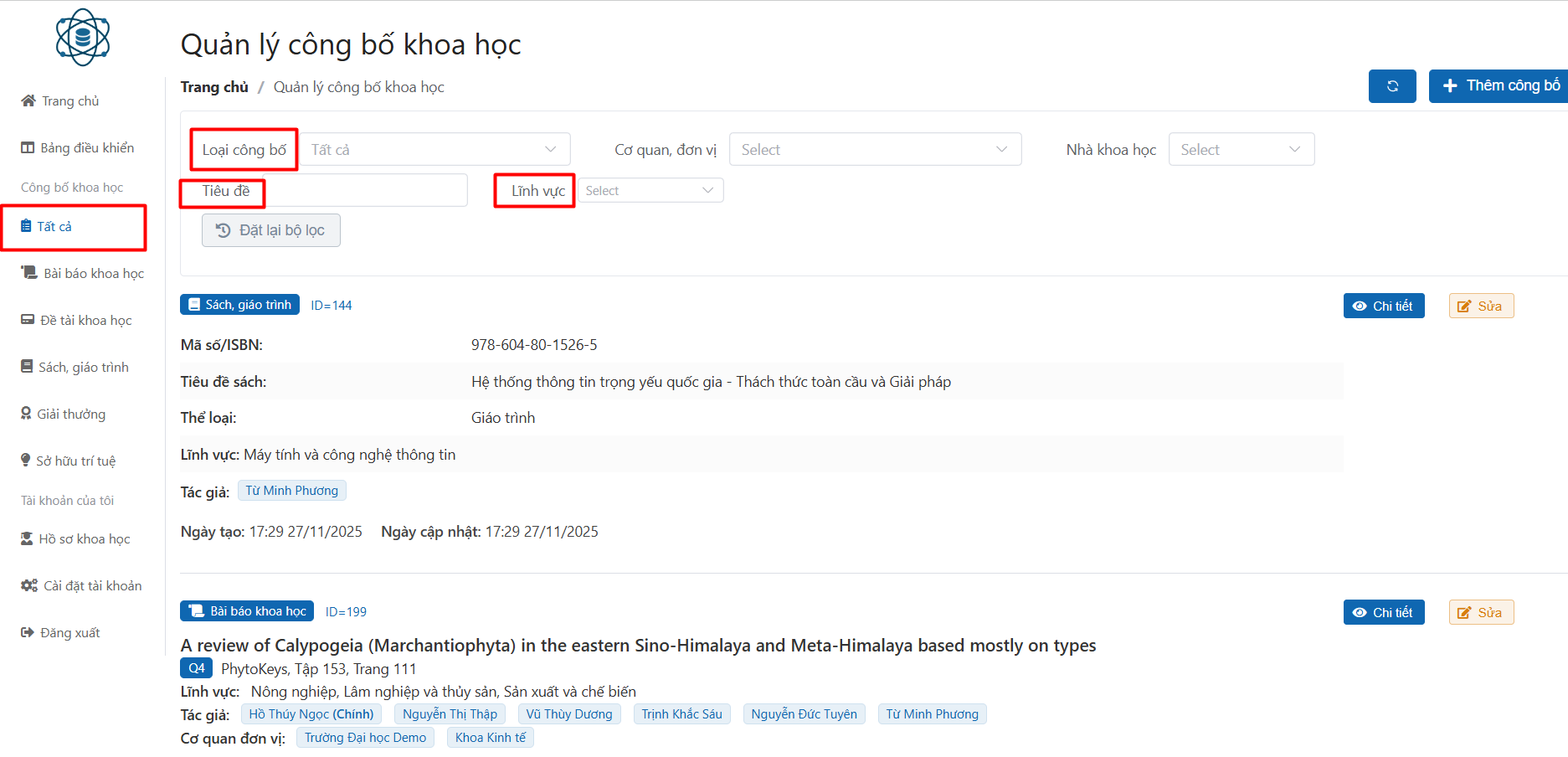The height and width of the screenshot is (757, 1568).
Task: Click the atom database logo icon
Action: (x=82, y=38)
